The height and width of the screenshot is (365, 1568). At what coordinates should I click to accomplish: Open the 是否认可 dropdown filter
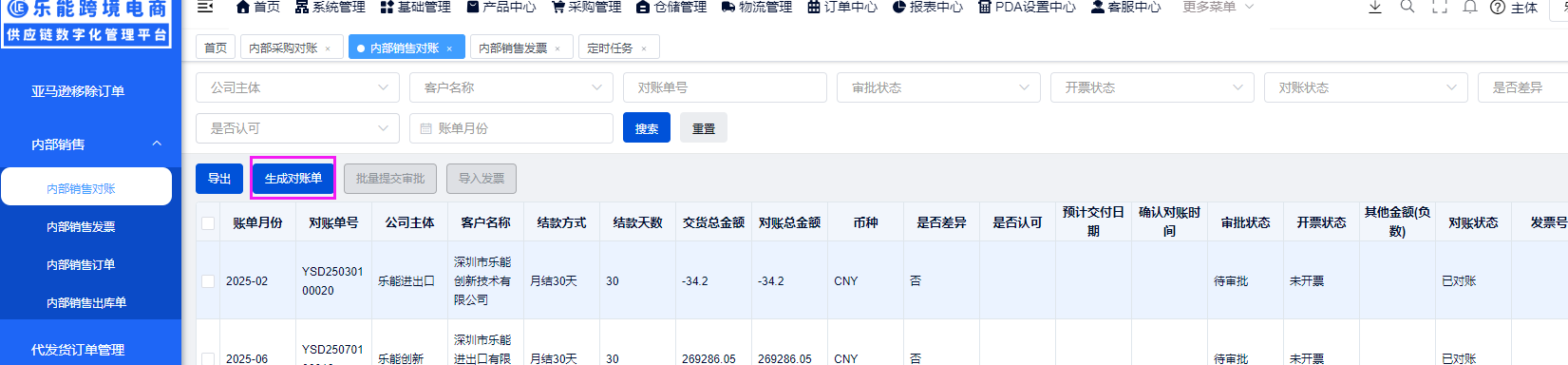tap(297, 128)
